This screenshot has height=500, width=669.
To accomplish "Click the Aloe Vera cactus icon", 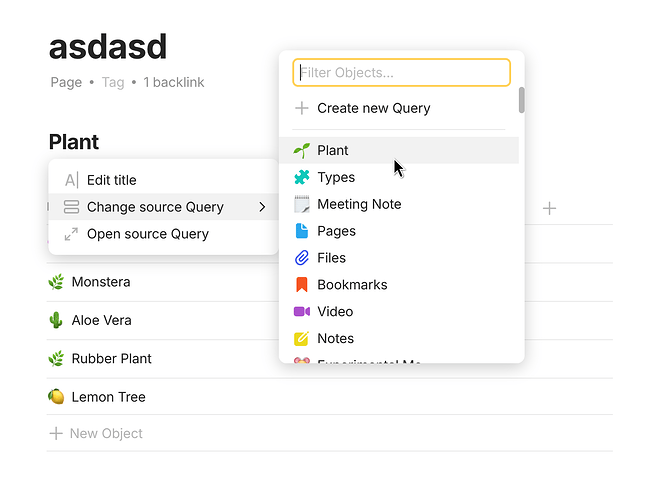I will click(x=56, y=320).
